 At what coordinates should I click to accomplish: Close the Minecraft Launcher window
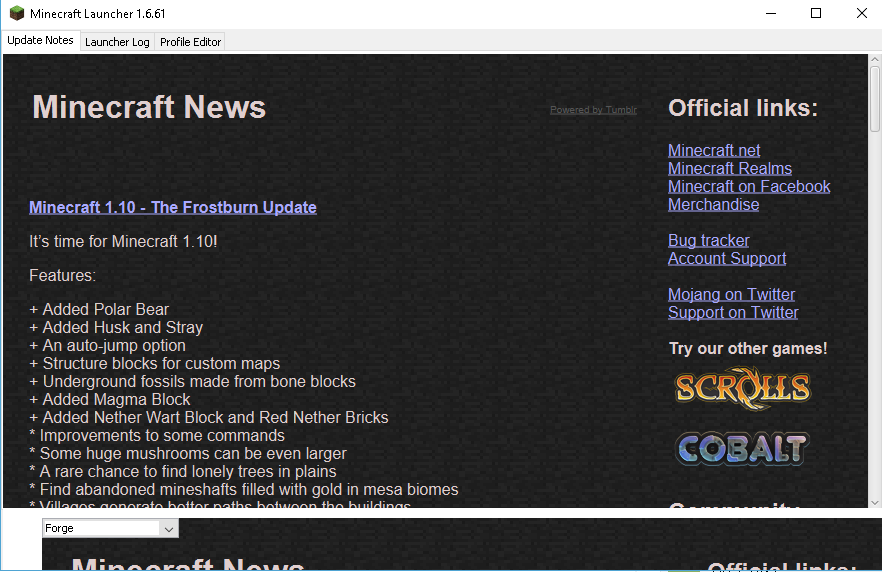point(862,13)
